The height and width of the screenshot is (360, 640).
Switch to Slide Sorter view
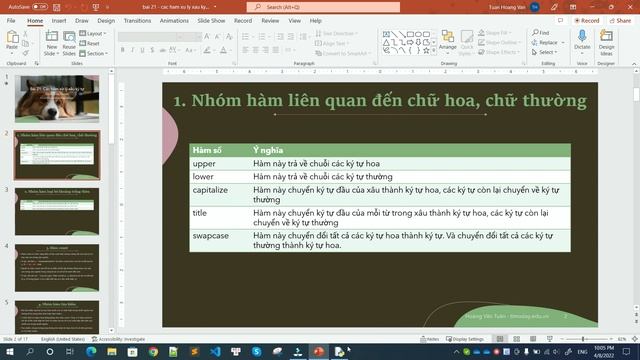coord(516,339)
